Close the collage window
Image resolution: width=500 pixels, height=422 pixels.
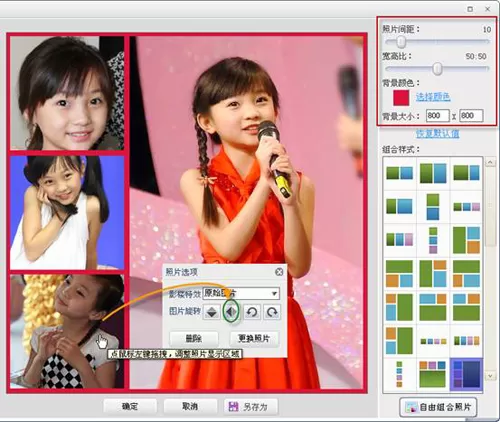(487, 9)
